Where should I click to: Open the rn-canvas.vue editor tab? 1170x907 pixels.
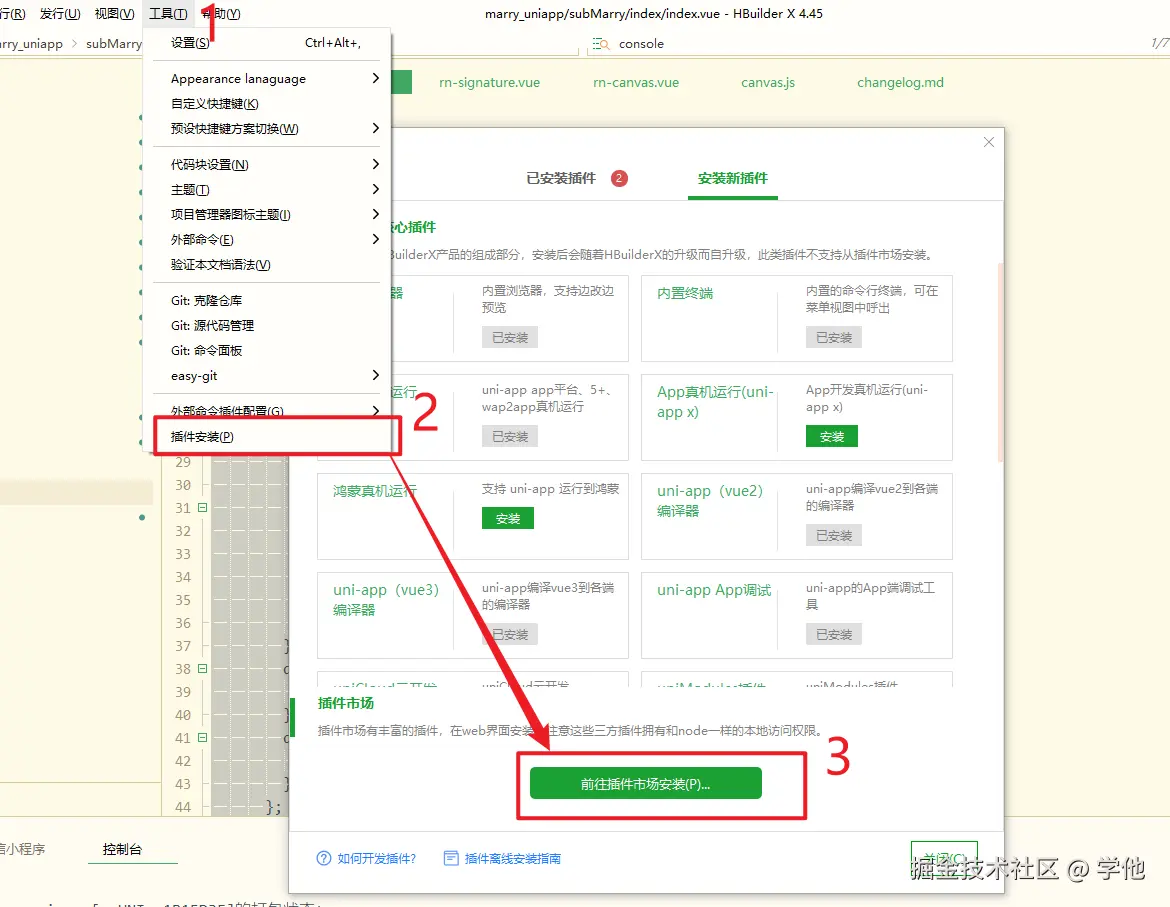click(x=634, y=82)
